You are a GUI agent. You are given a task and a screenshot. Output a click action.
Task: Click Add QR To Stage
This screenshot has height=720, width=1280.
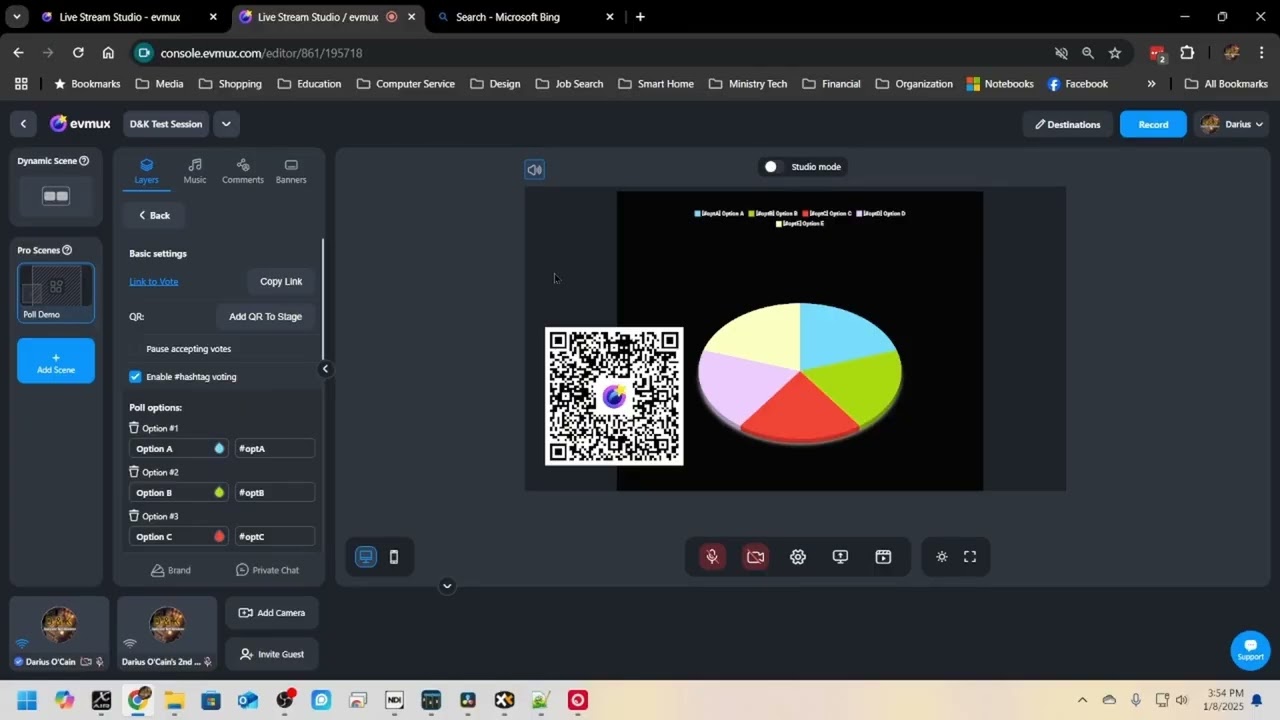pyautogui.click(x=265, y=317)
